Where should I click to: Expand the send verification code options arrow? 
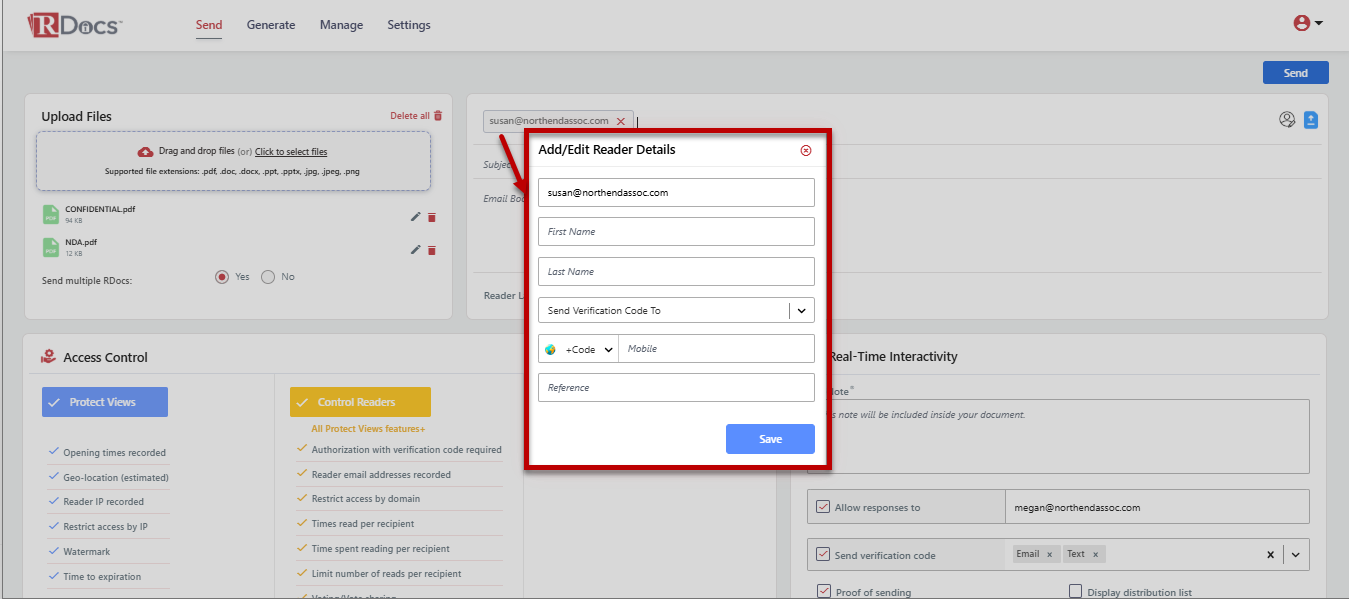1295,555
